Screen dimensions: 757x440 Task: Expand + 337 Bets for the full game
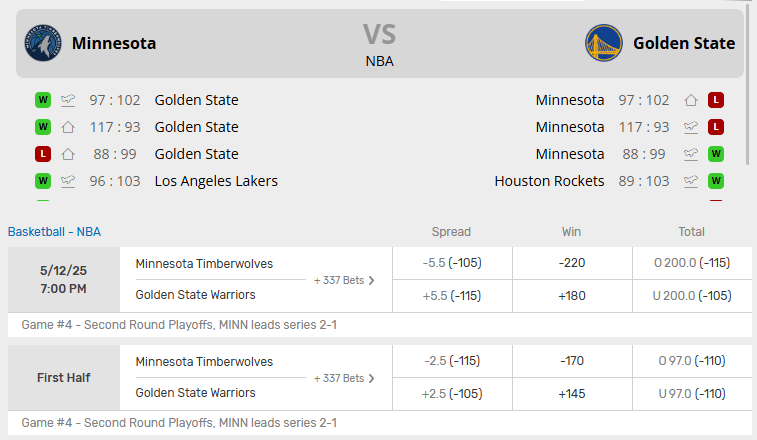[x=344, y=280]
